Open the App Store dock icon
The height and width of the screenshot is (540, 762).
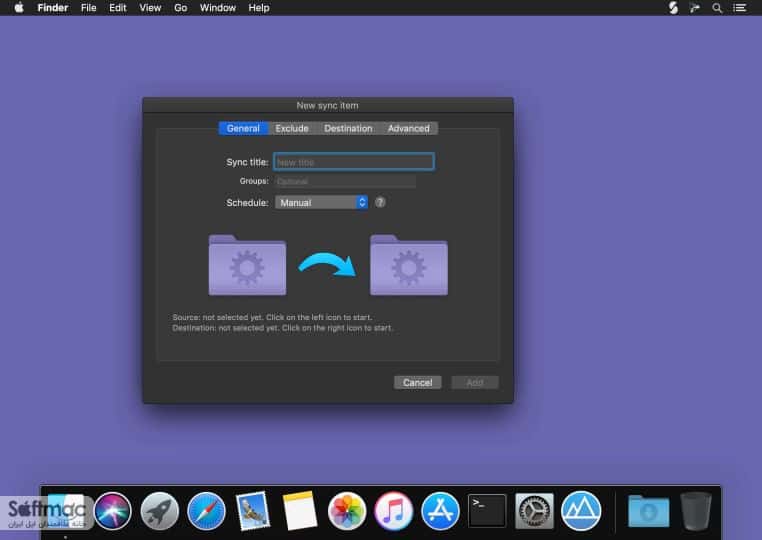pyautogui.click(x=440, y=511)
